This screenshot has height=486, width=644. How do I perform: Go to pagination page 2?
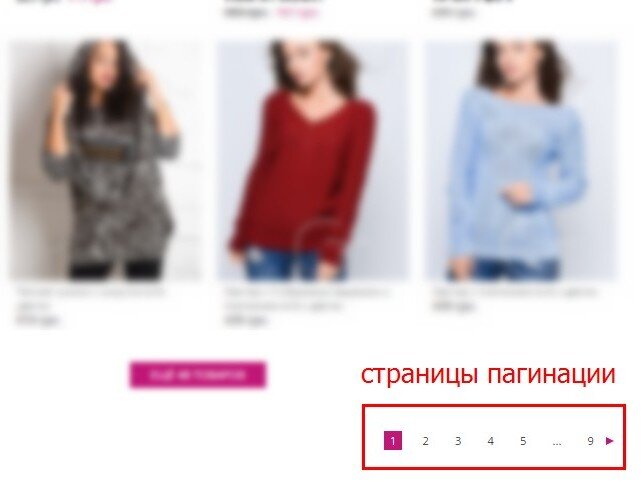click(426, 441)
